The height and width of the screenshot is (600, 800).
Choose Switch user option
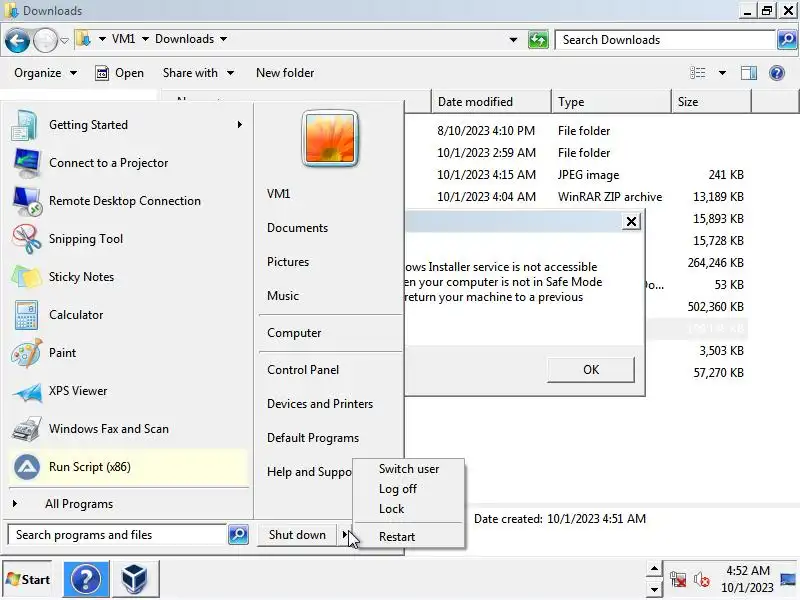[409, 469]
